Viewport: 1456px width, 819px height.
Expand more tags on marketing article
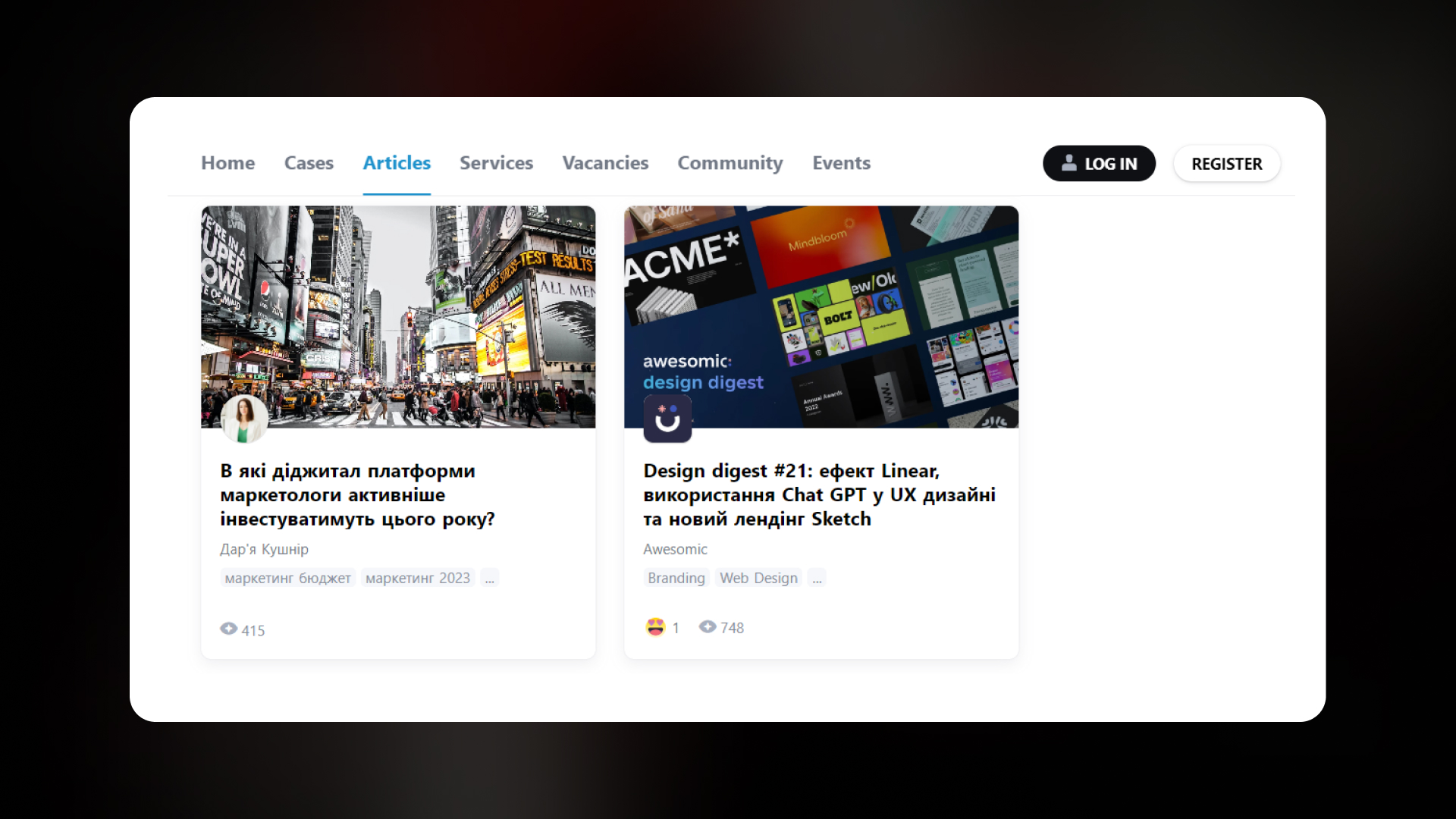coord(490,578)
